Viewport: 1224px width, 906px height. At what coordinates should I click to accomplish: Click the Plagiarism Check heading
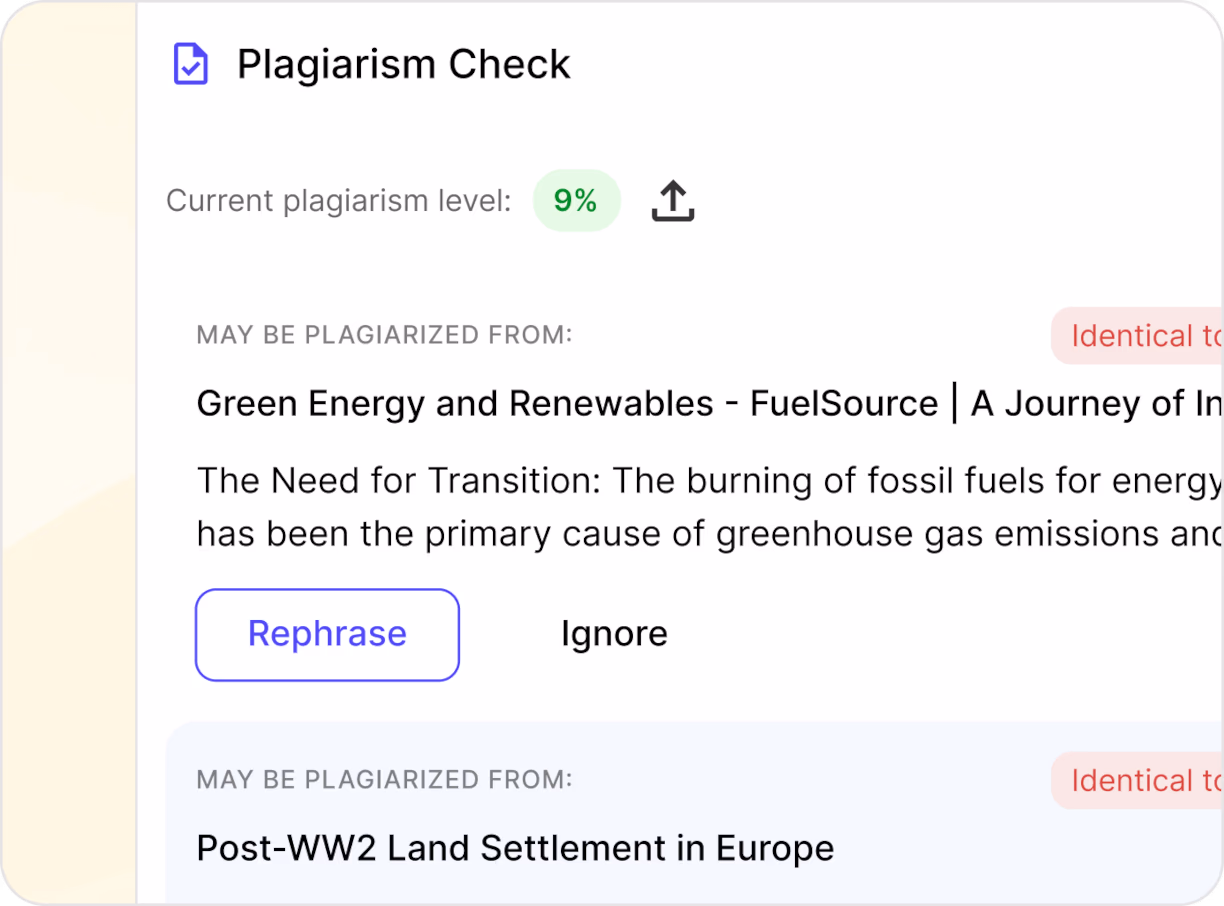pos(403,65)
